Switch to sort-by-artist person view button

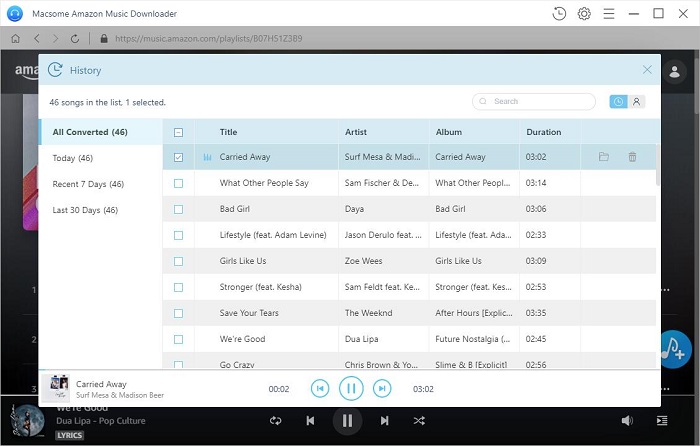(636, 102)
